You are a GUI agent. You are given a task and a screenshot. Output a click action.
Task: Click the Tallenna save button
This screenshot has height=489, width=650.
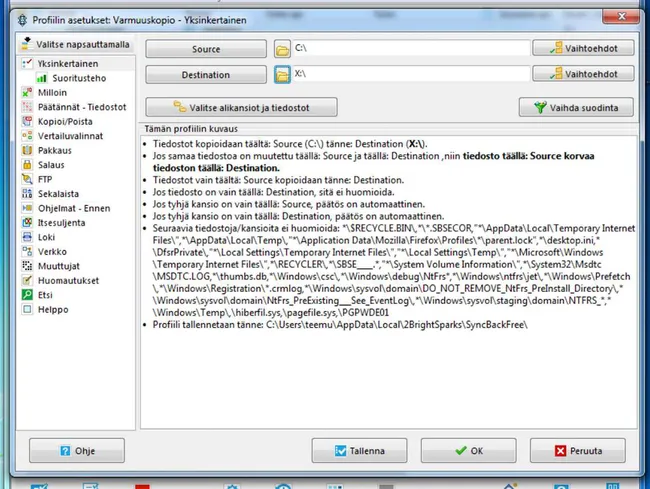[359, 450]
